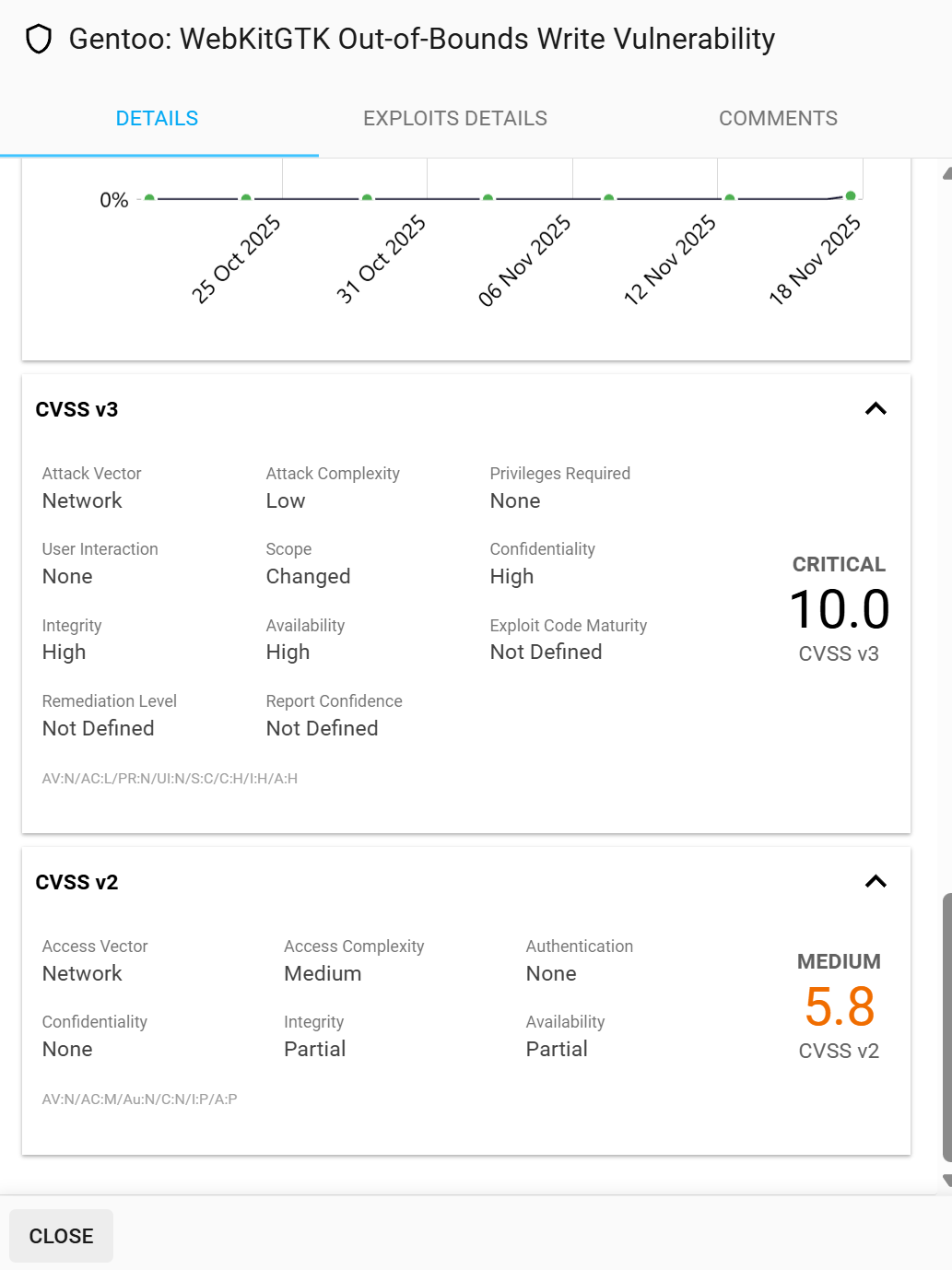Viewport: 952px width, 1270px height.
Task: Click the orange 5.8 CVSS v2 score
Action: (840, 1006)
